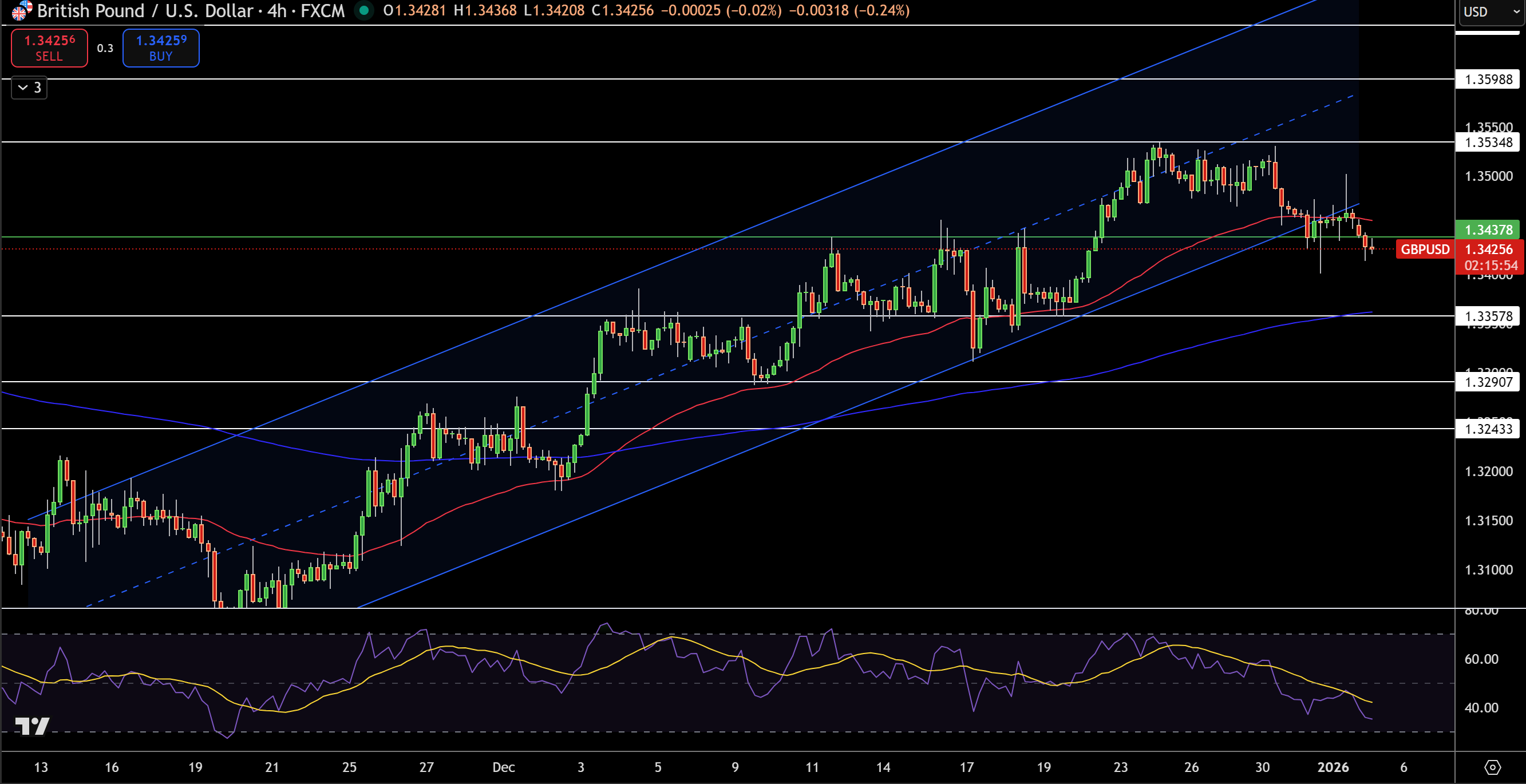Click the RSI 40.00 scale label
Screen dimensions: 1526x784
[x=1481, y=708]
